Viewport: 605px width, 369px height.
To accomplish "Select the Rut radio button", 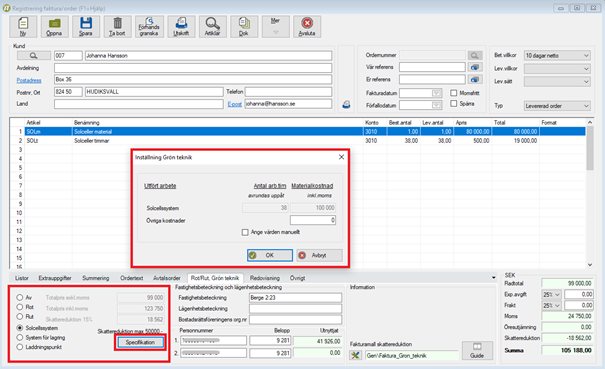I will click(x=20, y=317).
